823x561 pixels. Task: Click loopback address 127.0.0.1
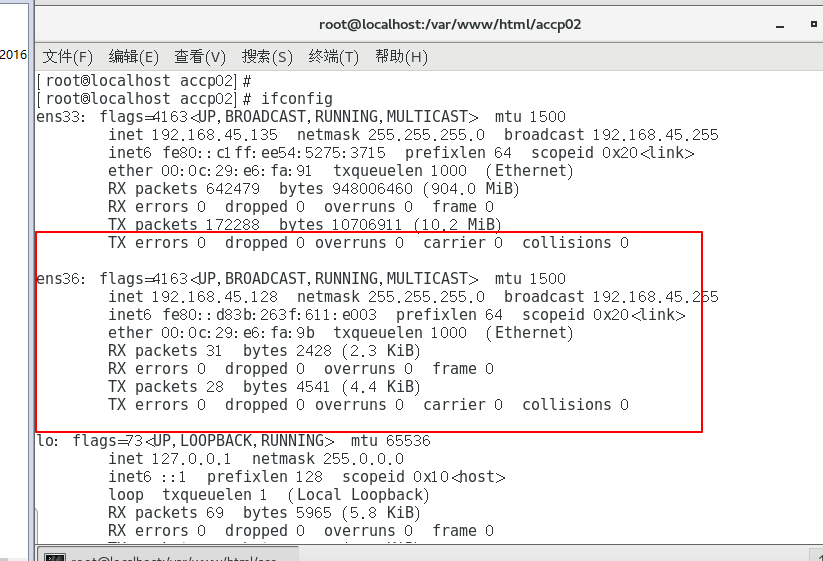pyautogui.click(x=191, y=459)
